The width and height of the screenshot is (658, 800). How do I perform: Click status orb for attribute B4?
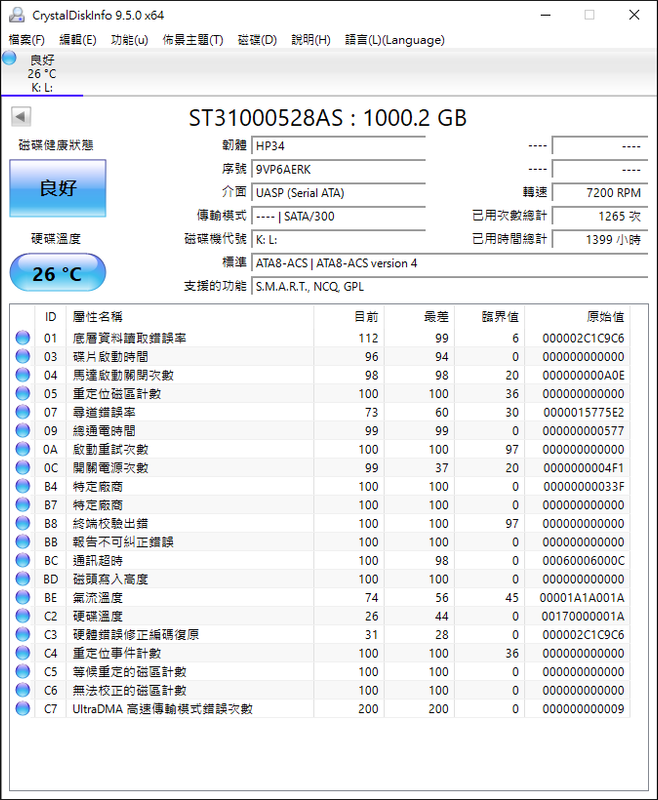22,486
